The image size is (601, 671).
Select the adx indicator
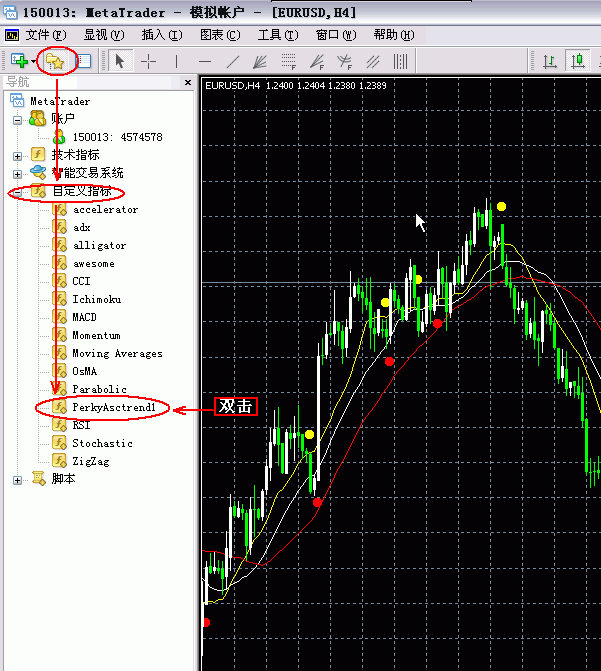click(81, 227)
